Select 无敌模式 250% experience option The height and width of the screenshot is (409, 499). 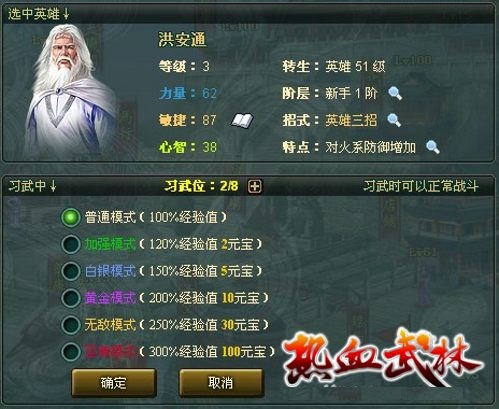coord(71,325)
